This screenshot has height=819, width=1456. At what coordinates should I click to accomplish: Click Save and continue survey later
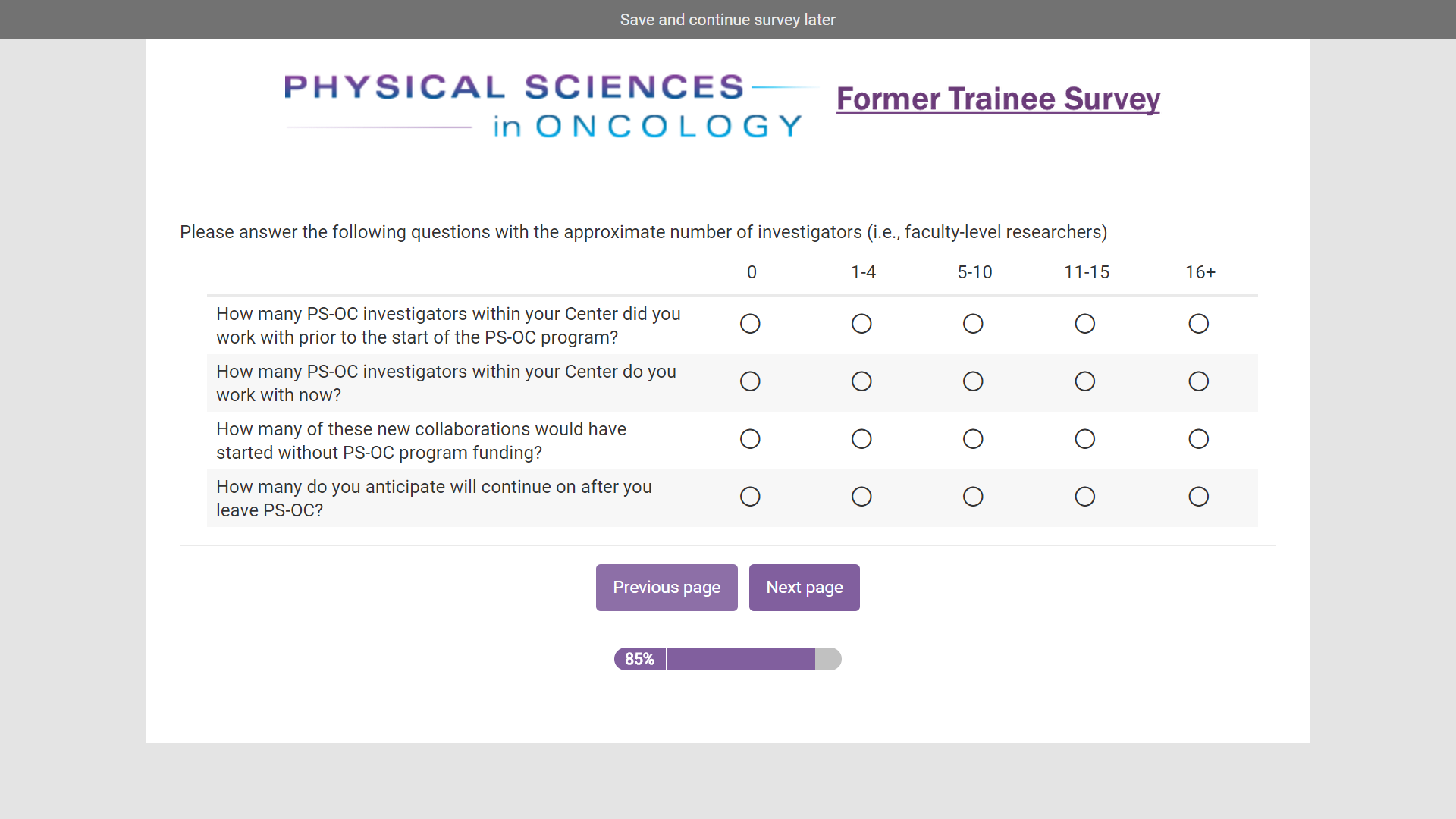point(727,20)
